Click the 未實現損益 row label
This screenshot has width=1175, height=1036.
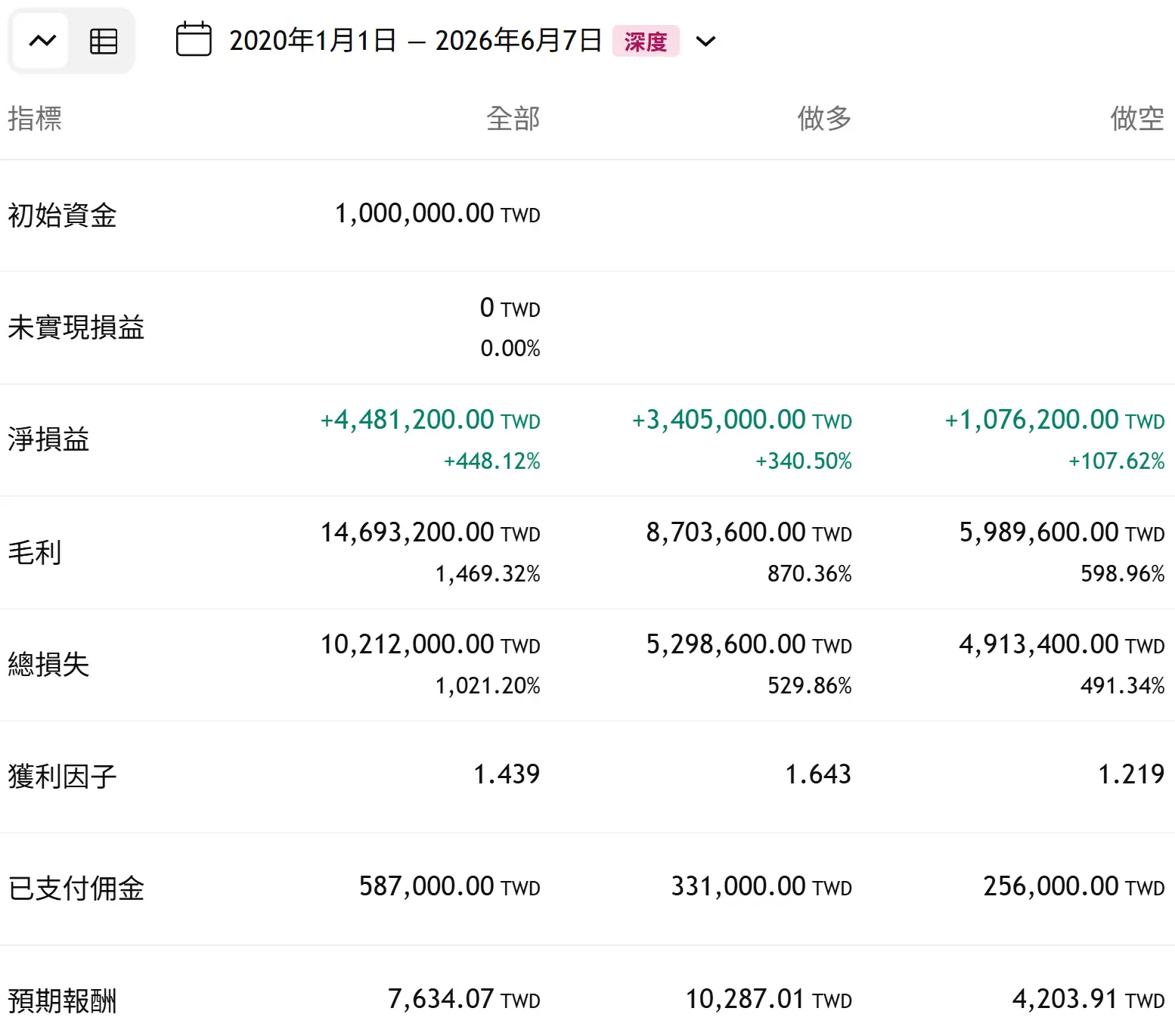tap(76, 327)
